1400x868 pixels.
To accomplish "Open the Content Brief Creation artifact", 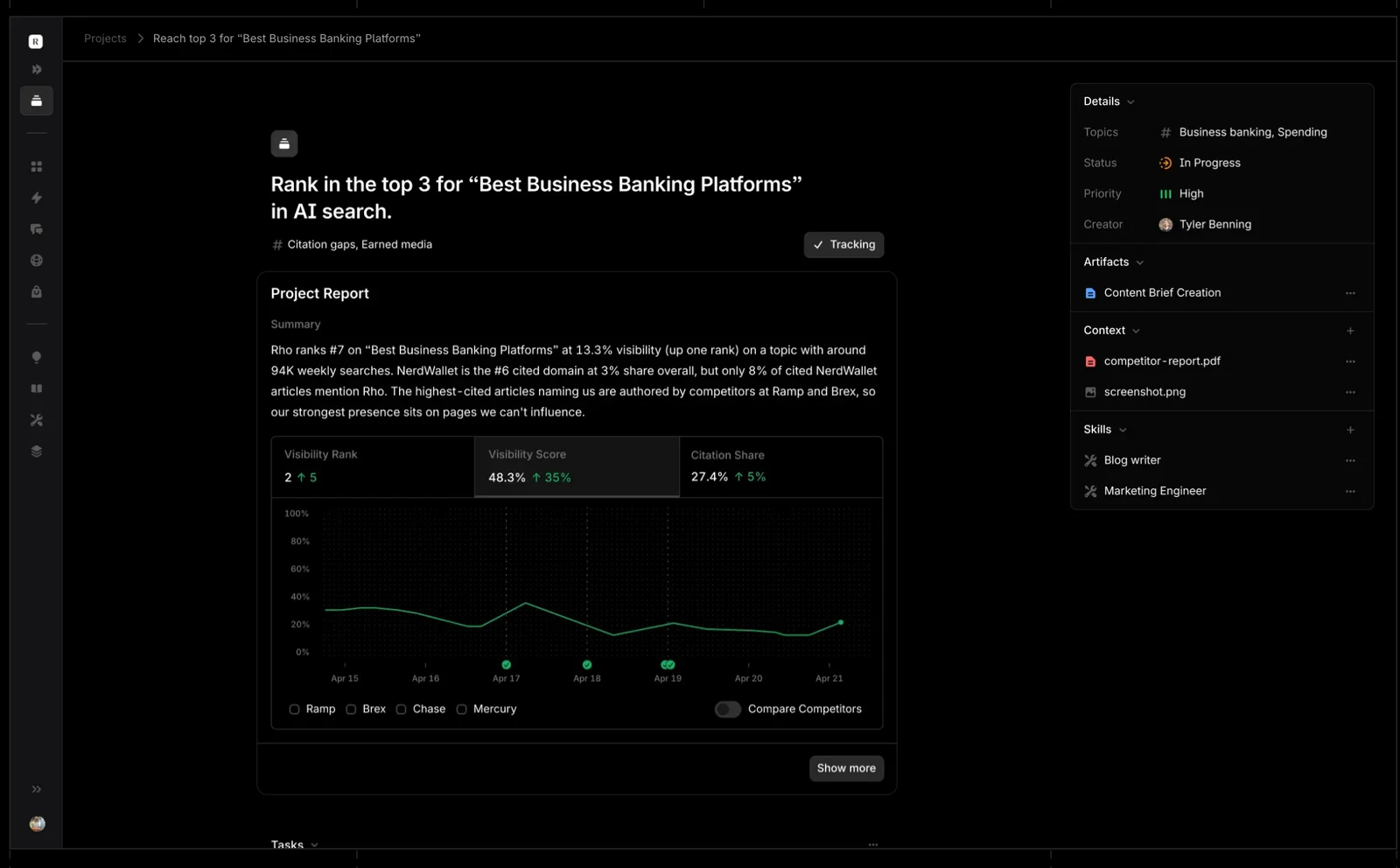I will pos(1162,293).
